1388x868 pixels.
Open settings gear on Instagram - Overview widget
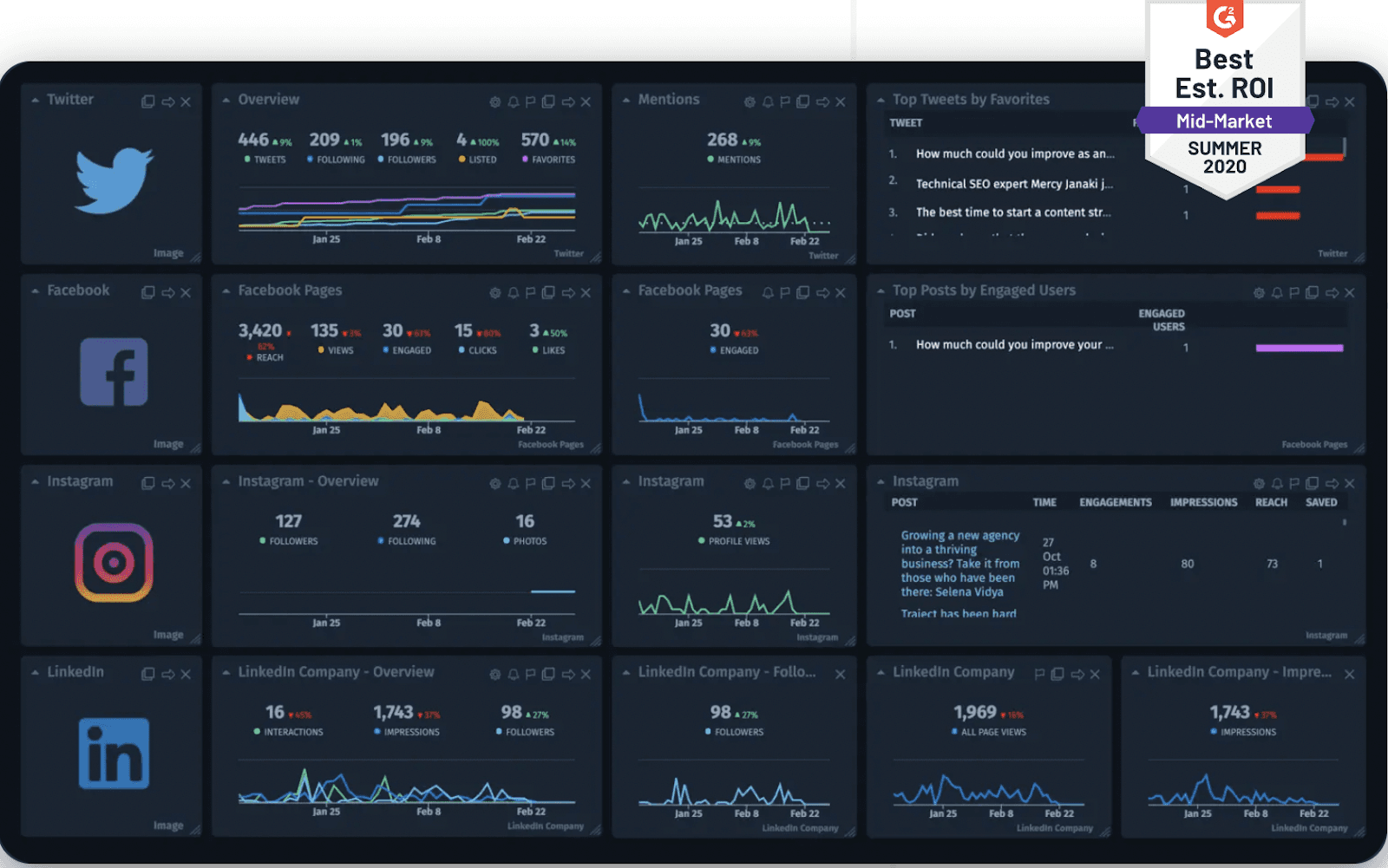coord(494,484)
